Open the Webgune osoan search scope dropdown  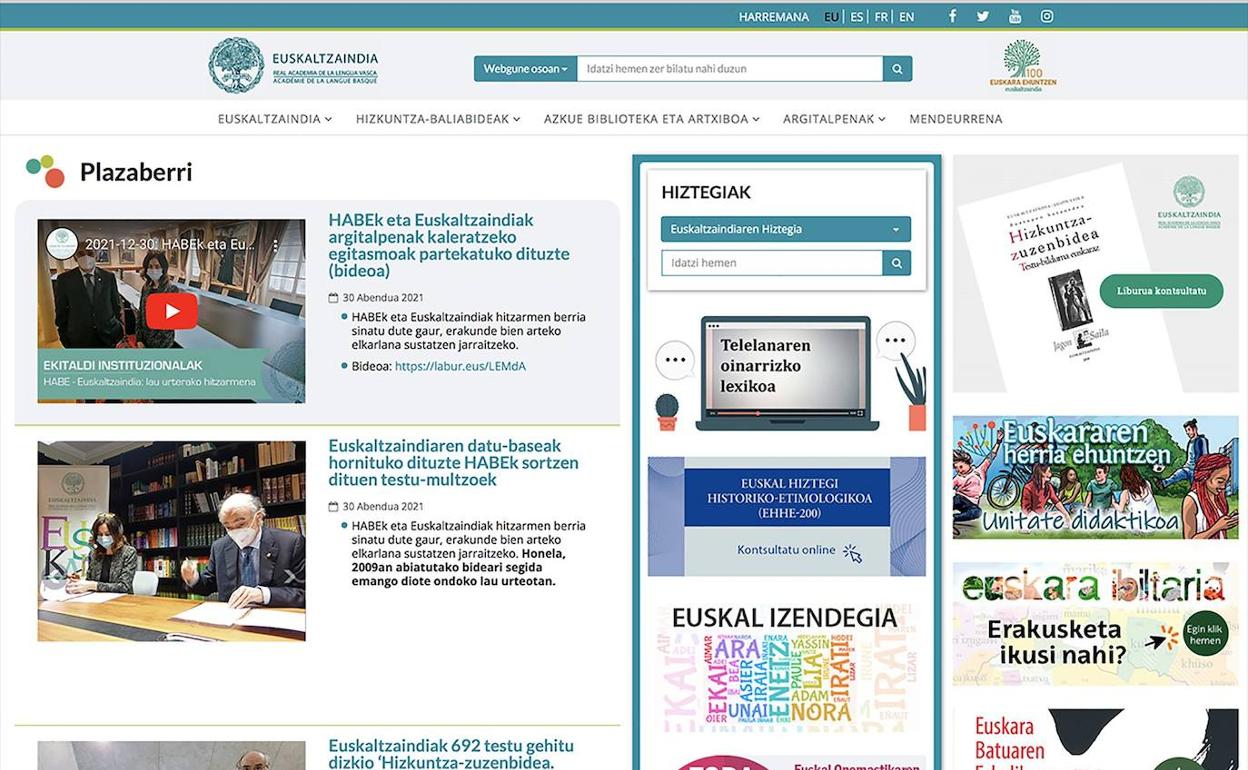(x=525, y=69)
